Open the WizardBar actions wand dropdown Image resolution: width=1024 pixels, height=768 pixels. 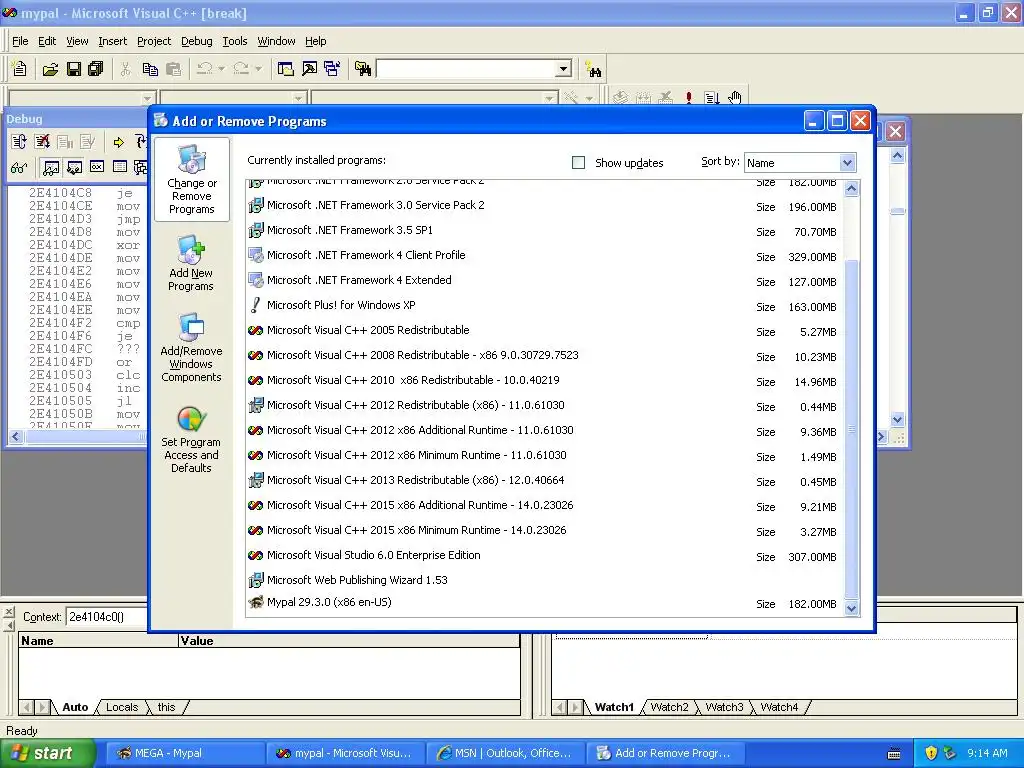pos(589,98)
